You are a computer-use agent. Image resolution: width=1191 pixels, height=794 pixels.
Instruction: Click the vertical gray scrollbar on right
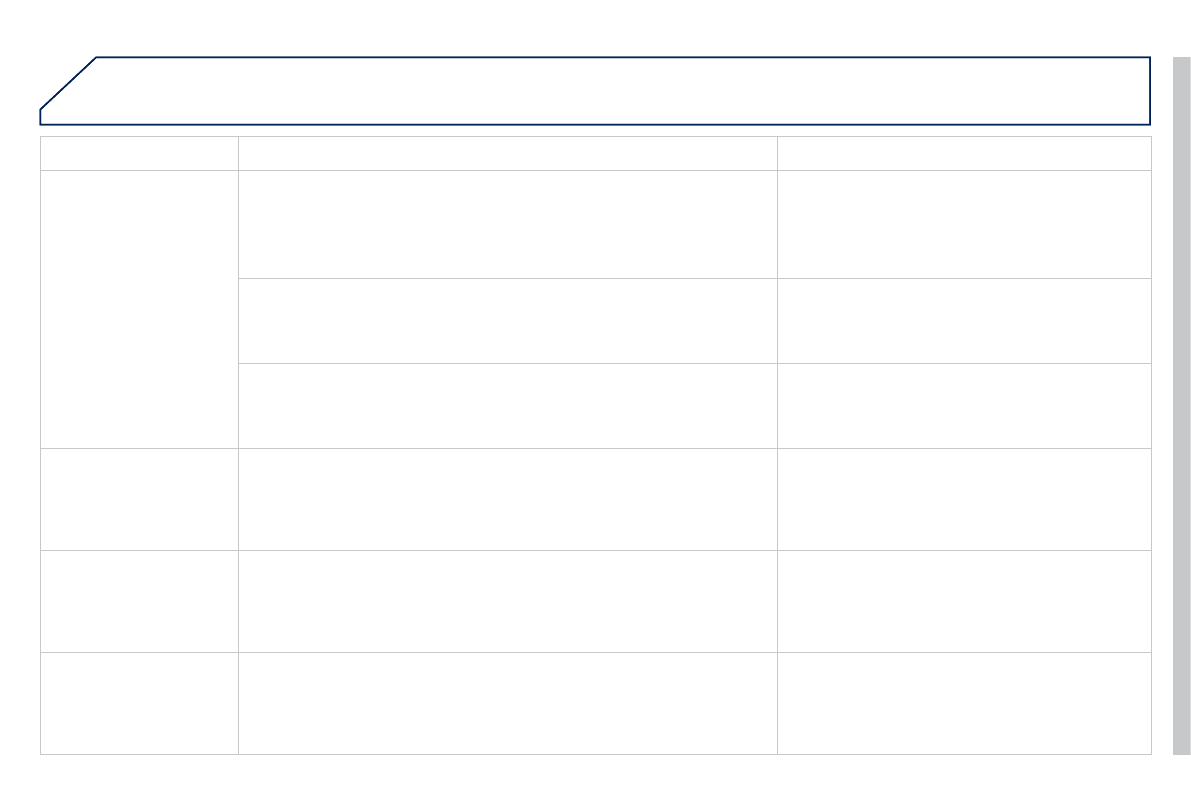1181,405
